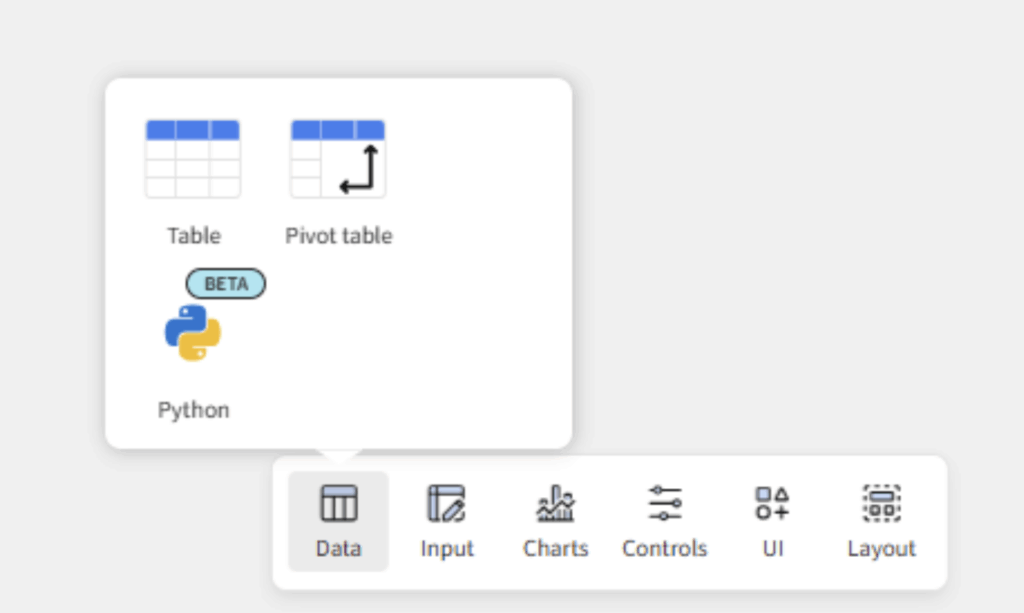
Task: Select the Table element icon
Action: pos(192,159)
